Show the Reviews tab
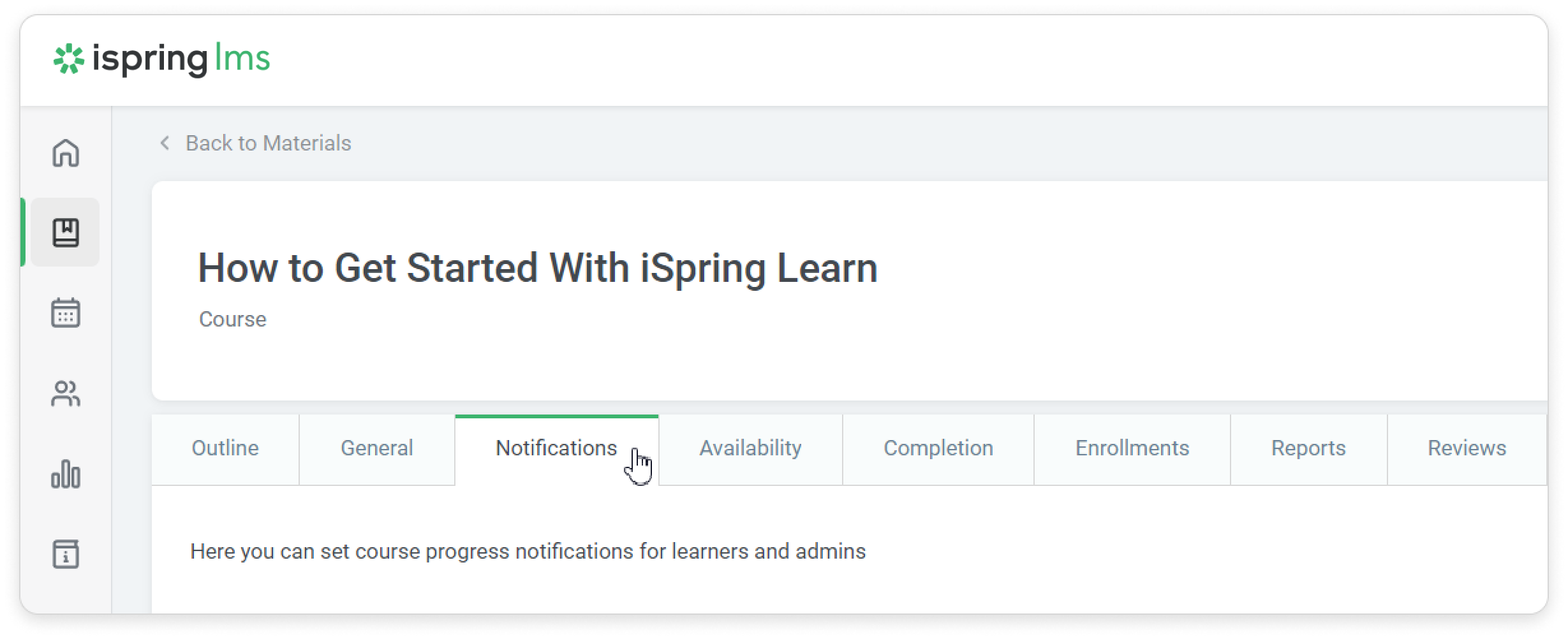Image resolution: width=1568 pixels, height=639 pixels. [1466, 448]
